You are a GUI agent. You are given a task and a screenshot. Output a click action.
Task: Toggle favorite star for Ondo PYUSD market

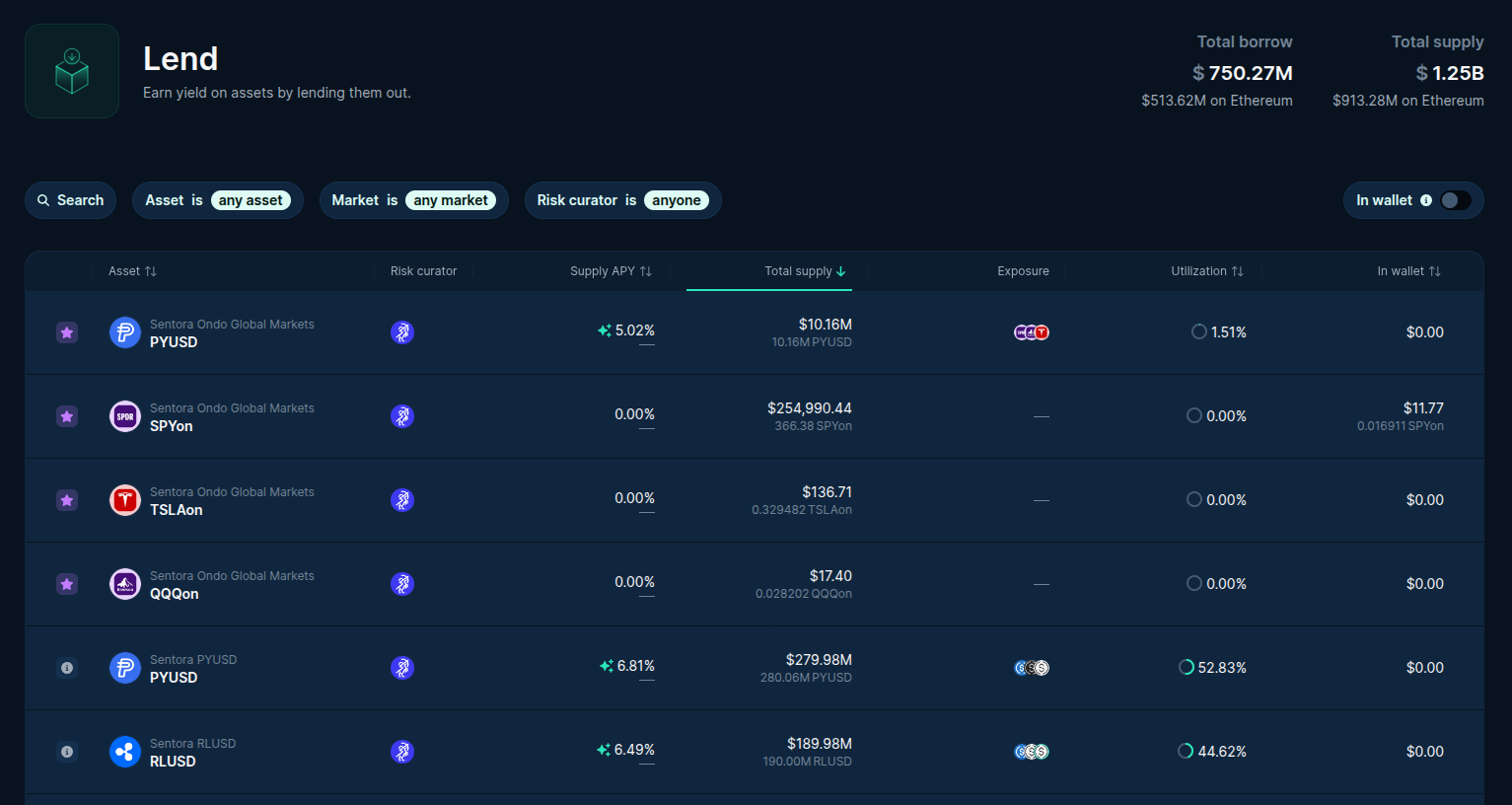click(67, 332)
